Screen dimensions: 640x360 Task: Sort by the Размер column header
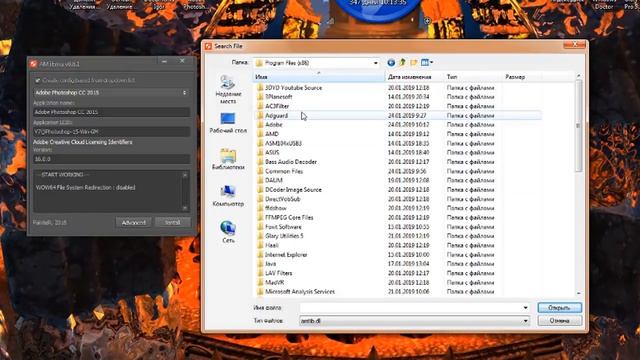522,77
